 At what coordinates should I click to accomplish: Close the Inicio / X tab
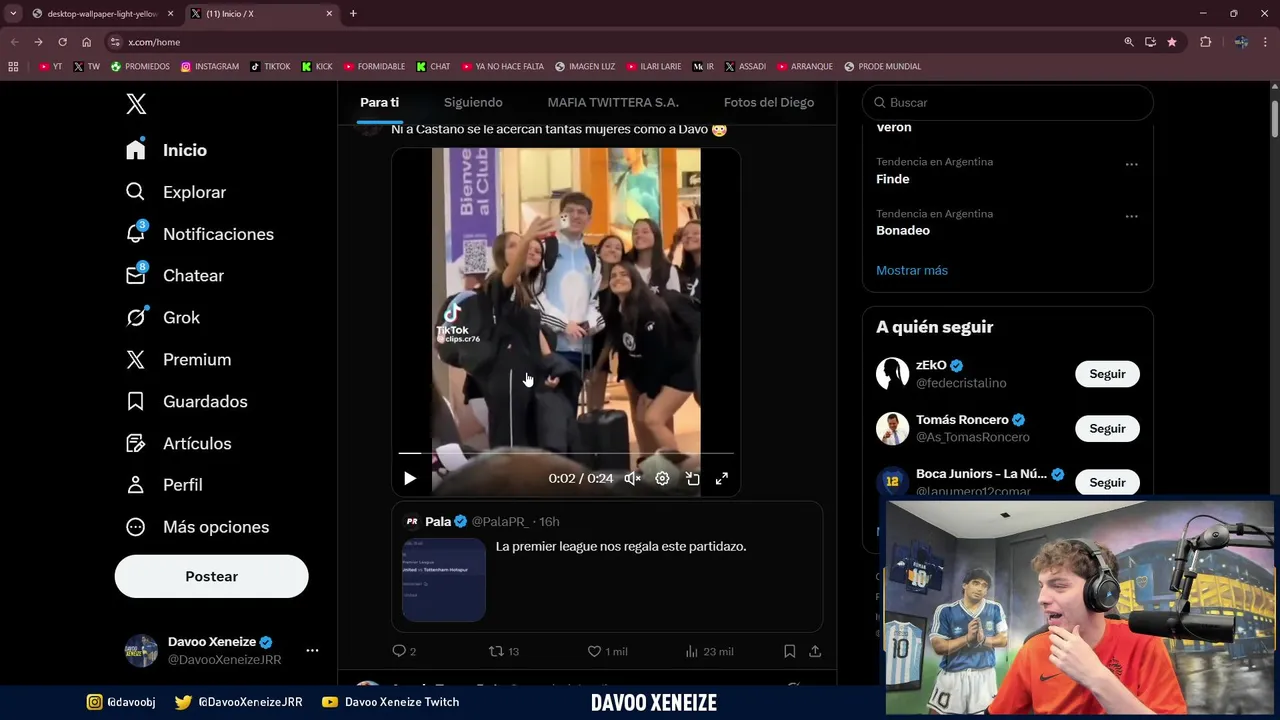[x=329, y=13]
